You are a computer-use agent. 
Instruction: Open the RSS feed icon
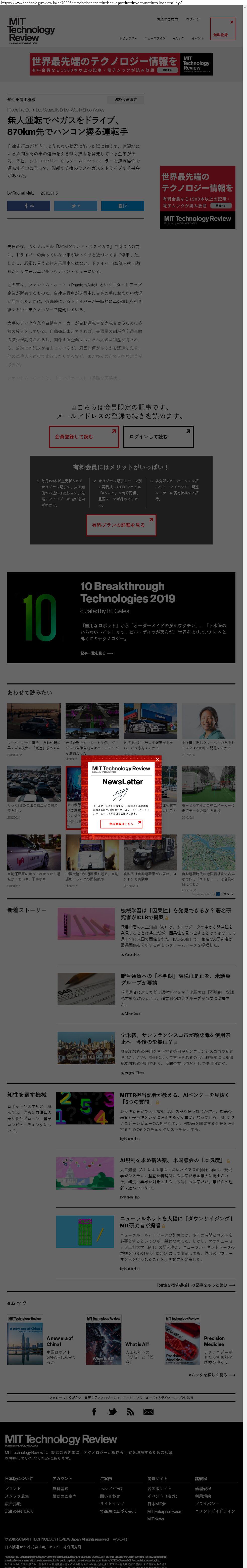tap(130, 1412)
